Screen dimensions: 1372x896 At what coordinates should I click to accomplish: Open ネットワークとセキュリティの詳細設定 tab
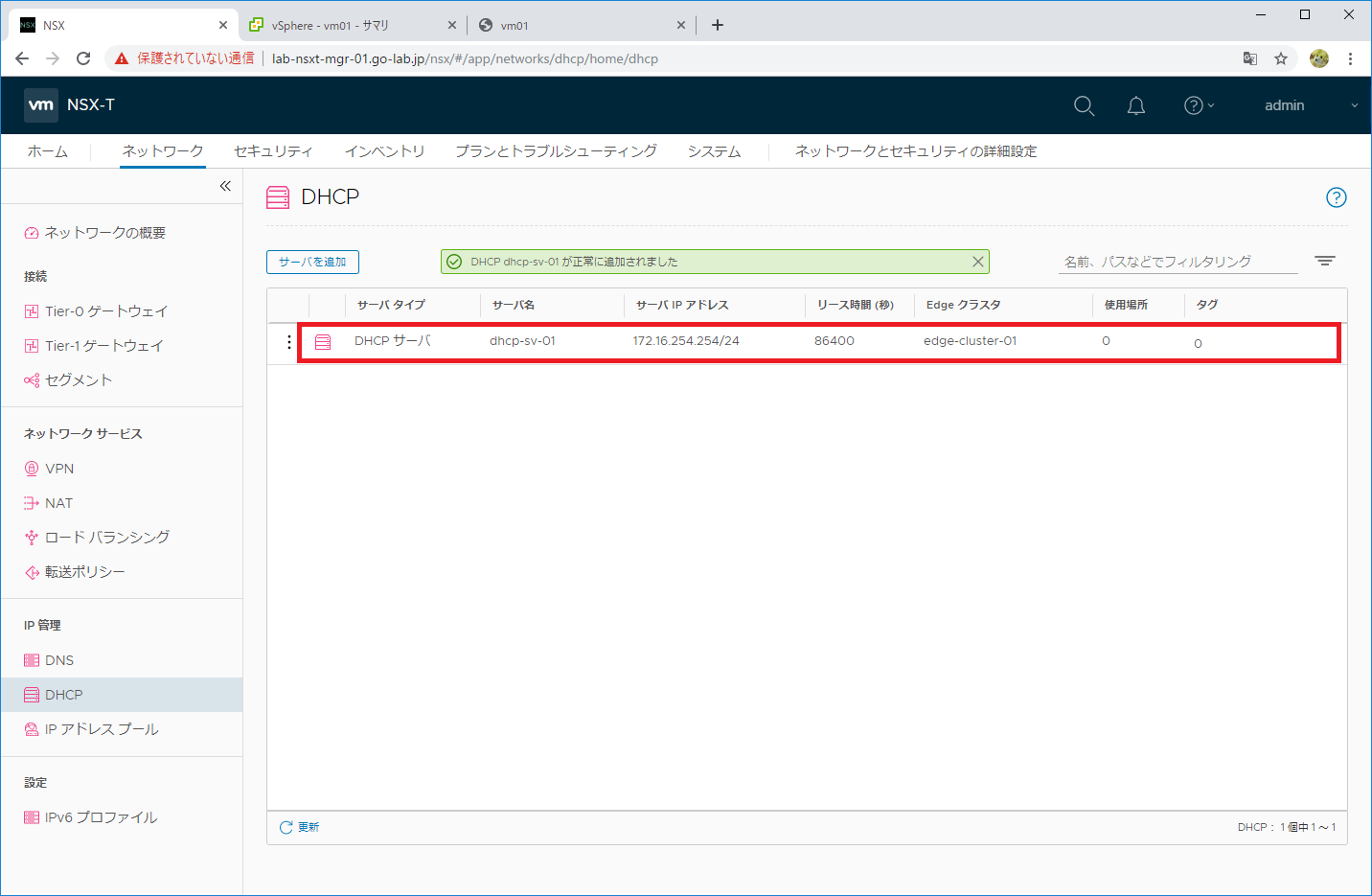click(916, 151)
